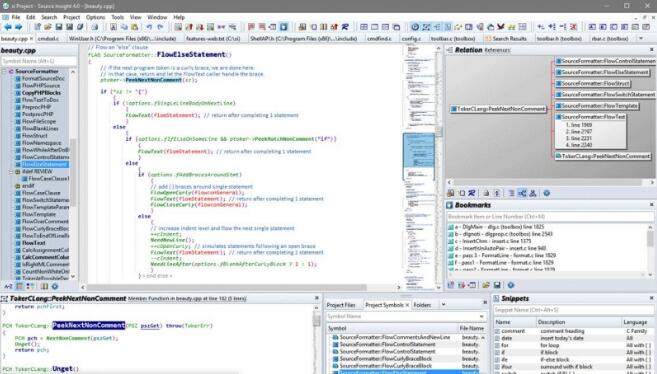Click the Paste clipboard icon in toolbar
The width and height of the screenshot is (657, 374).
tap(135, 27)
